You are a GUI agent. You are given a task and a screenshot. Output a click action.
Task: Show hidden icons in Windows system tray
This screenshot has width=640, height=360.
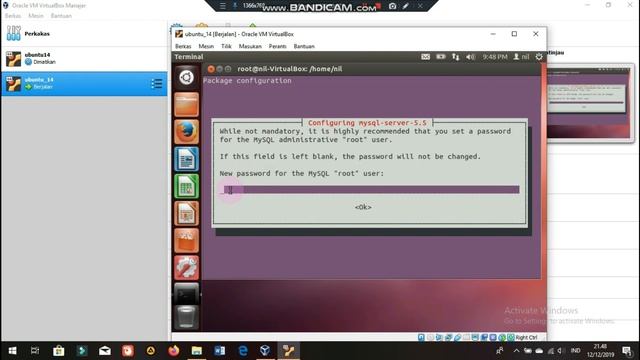click(x=516, y=351)
